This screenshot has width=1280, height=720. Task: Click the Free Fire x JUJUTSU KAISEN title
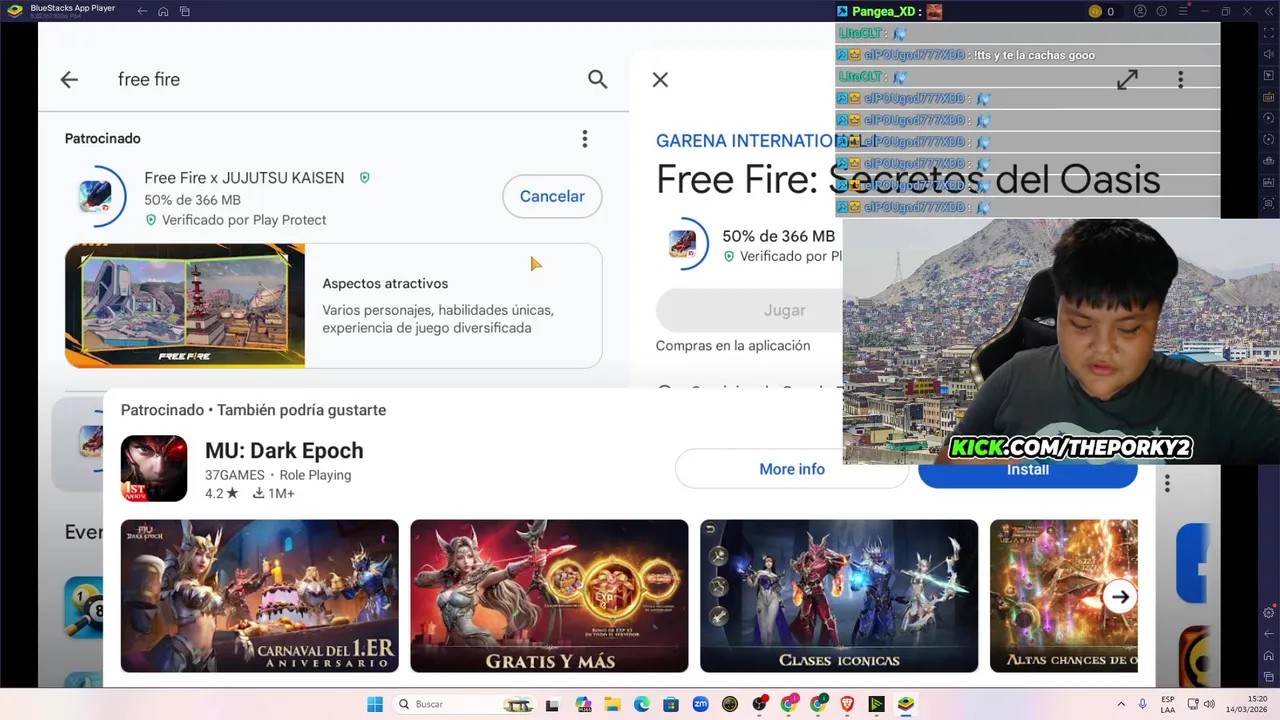(244, 178)
